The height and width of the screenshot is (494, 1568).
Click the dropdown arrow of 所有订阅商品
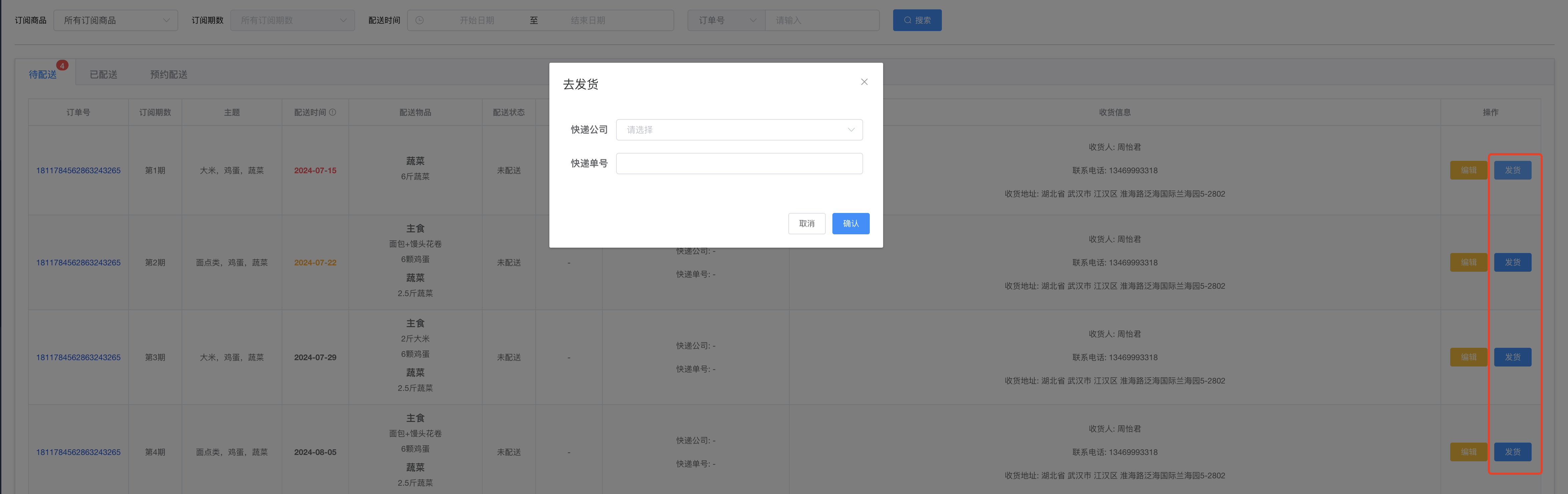point(168,19)
